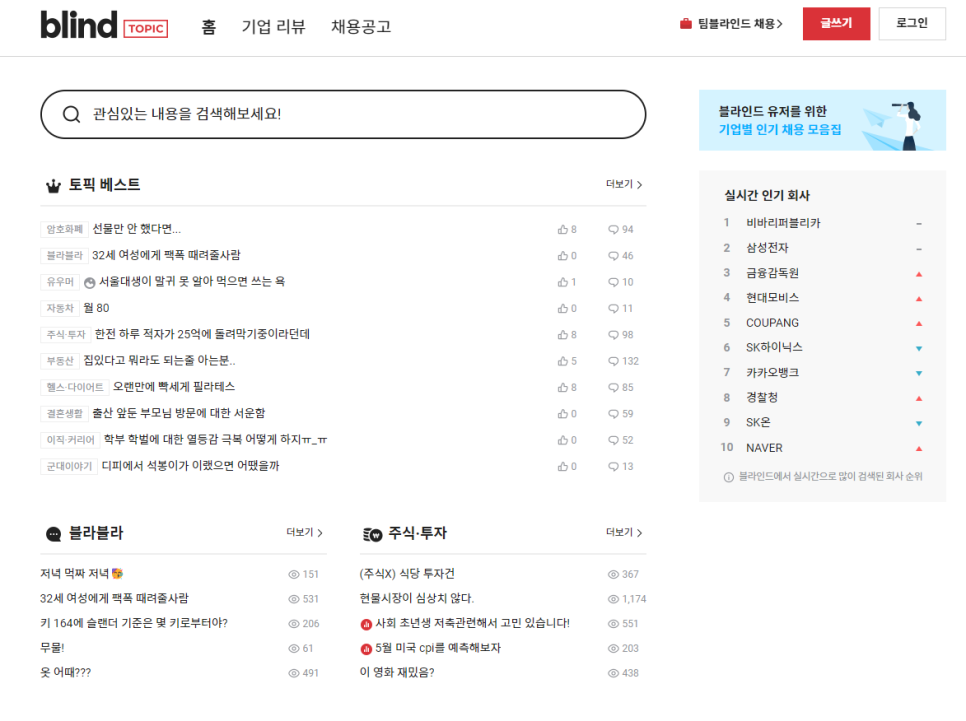Go to the 홈 tab
Screen dimensions: 966x721
[x=209, y=26]
